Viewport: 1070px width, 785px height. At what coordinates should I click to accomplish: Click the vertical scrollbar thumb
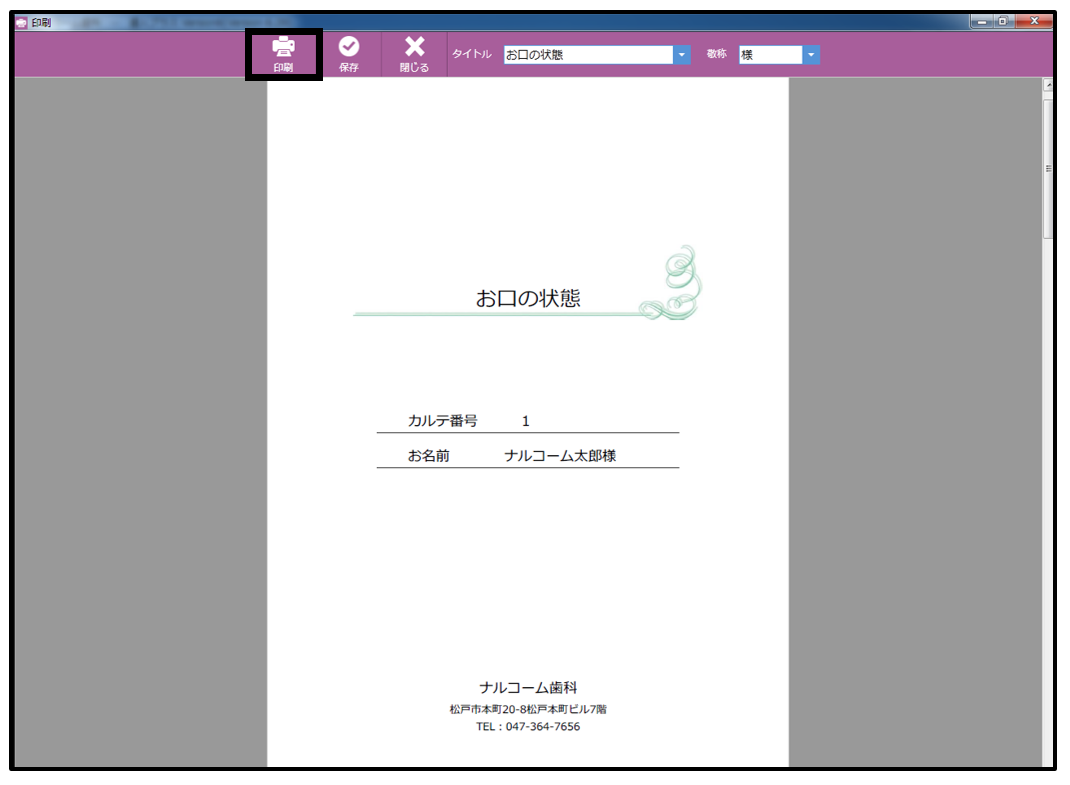point(1048,168)
